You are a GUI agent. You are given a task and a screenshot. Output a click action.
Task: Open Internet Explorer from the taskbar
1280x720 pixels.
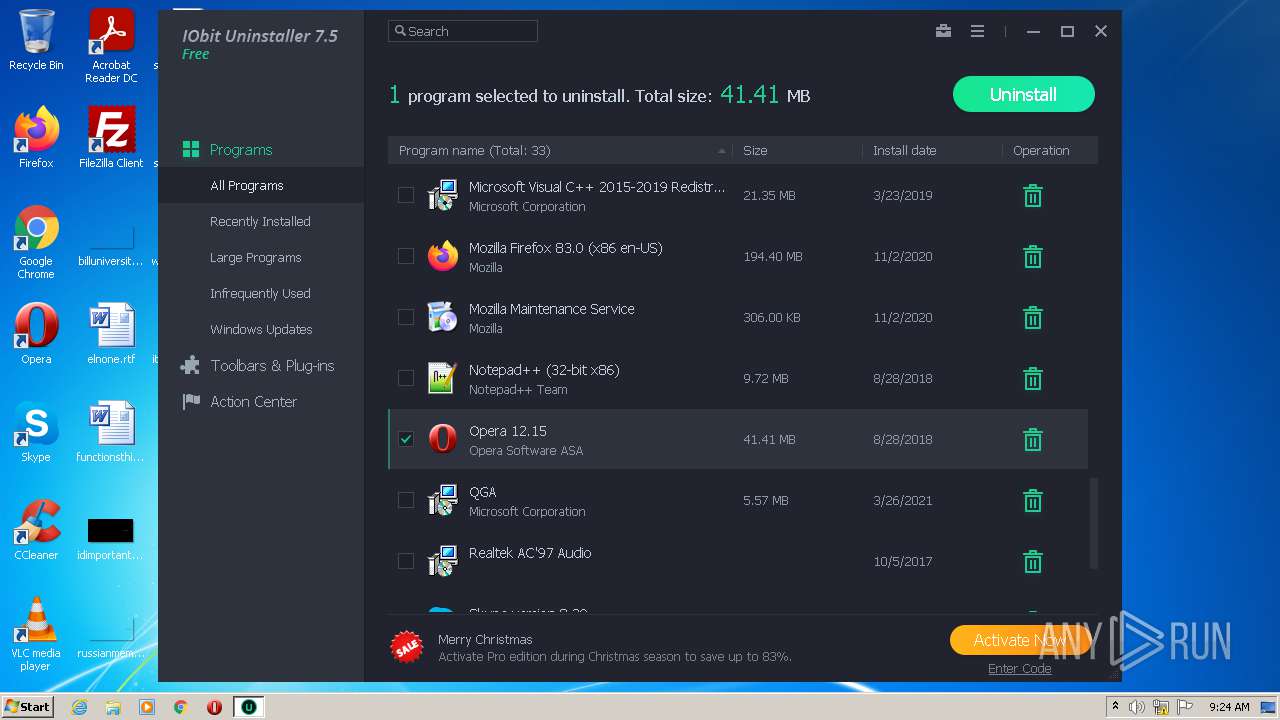coord(79,707)
